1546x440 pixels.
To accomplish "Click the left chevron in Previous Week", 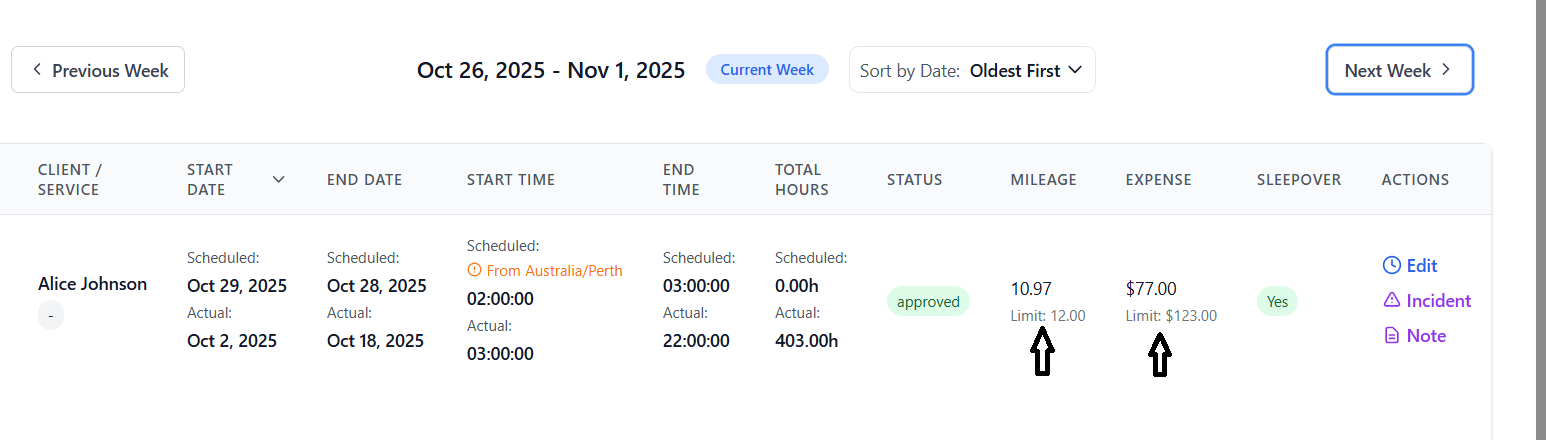I will [37, 70].
